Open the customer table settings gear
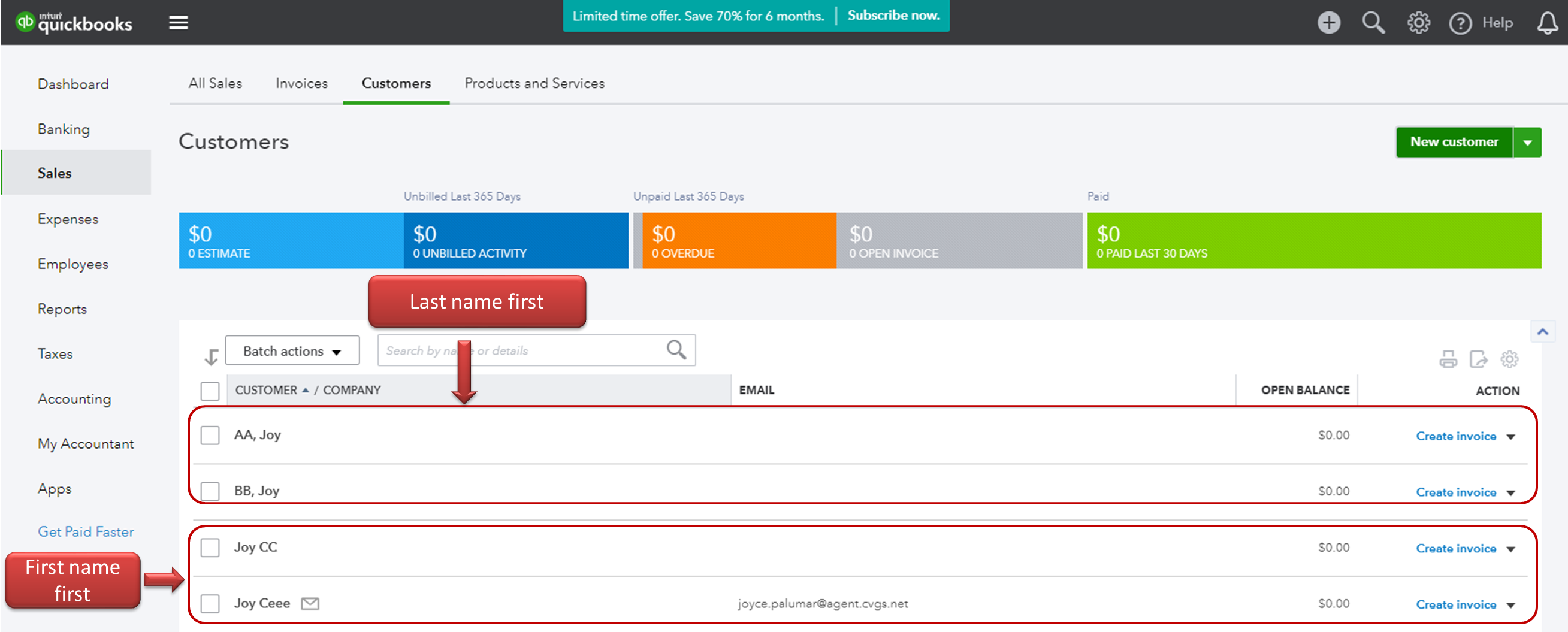Viewport: 1568px width, 632px height. pyautogui.click(x=1509, y=359)
